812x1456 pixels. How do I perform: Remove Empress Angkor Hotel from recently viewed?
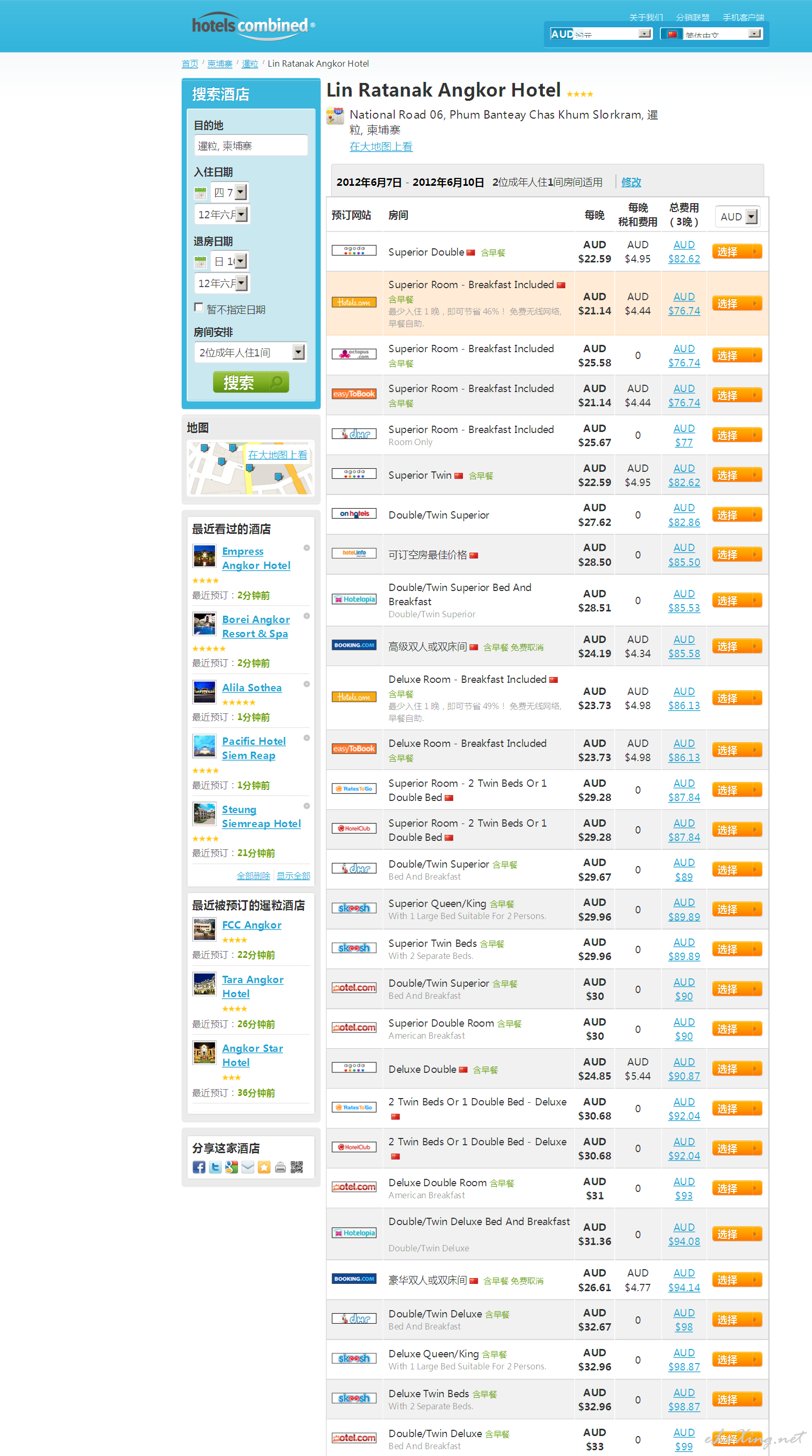pos(306,547)
